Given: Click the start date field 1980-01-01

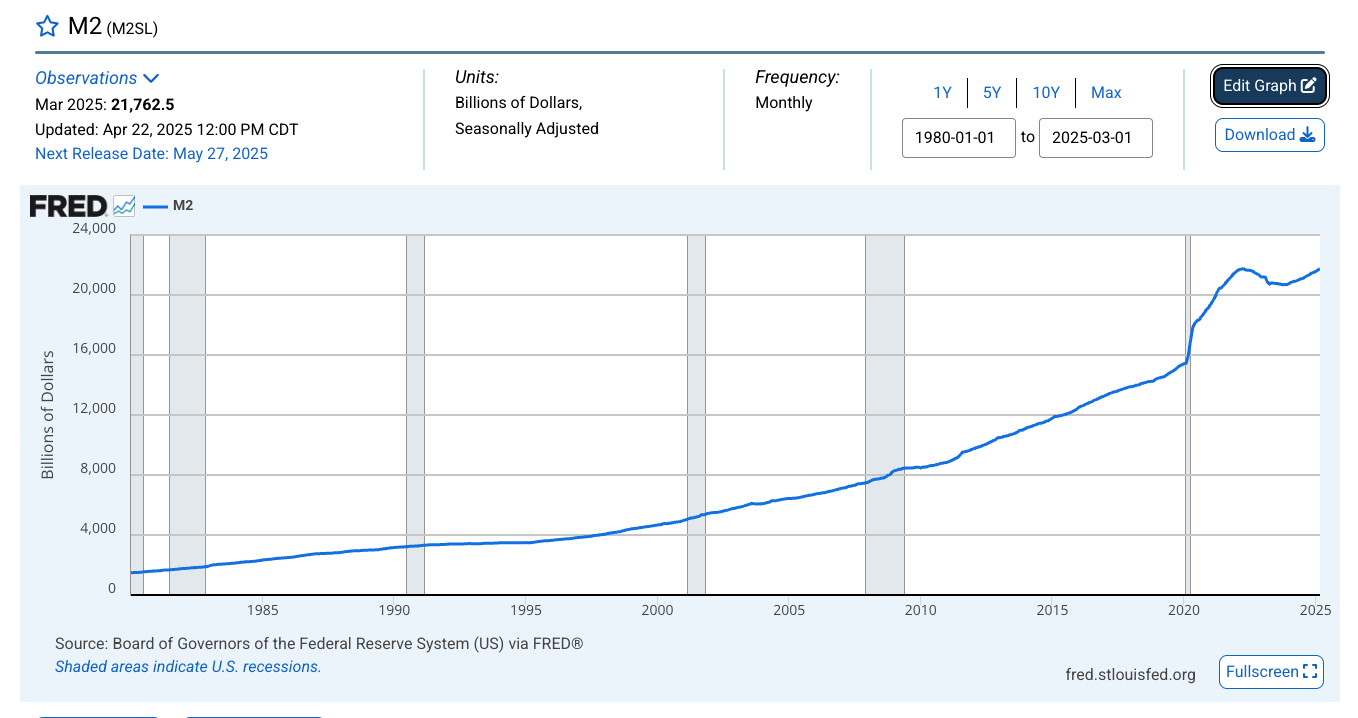Looking at the screenshot, I should pyautogui.click(x=958, y=137).
